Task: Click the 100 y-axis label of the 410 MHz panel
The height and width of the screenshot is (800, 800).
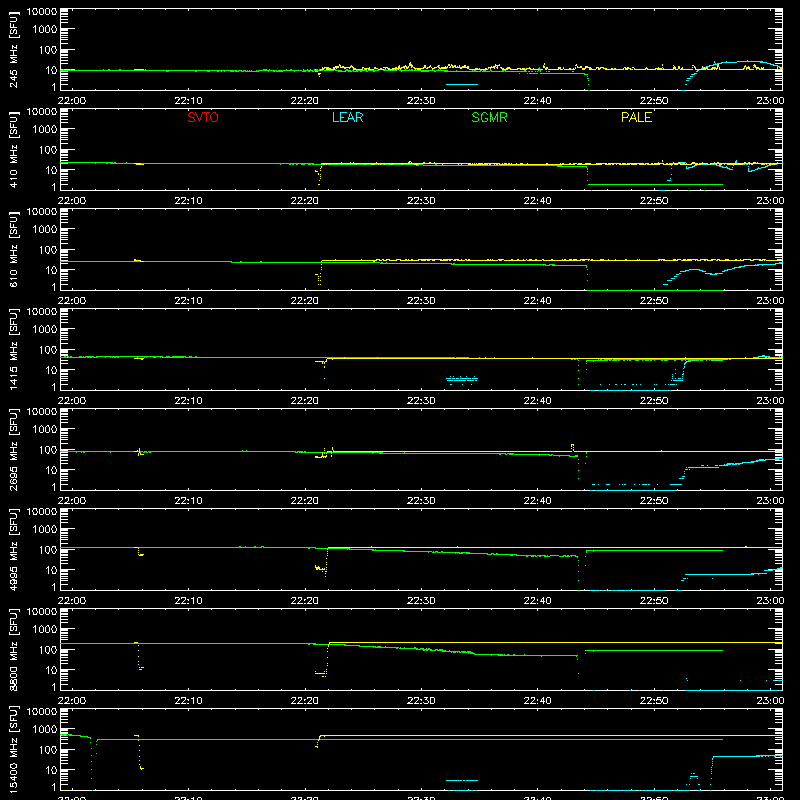Action: point(47,150)
